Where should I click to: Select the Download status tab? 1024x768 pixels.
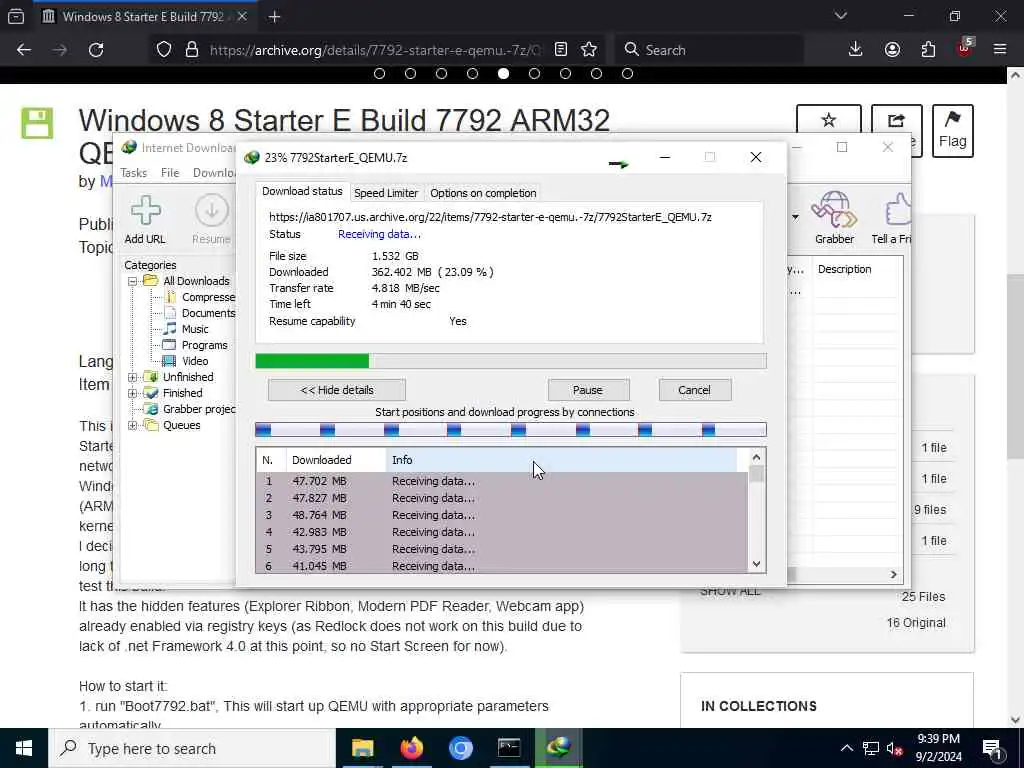tap(302, 191)
